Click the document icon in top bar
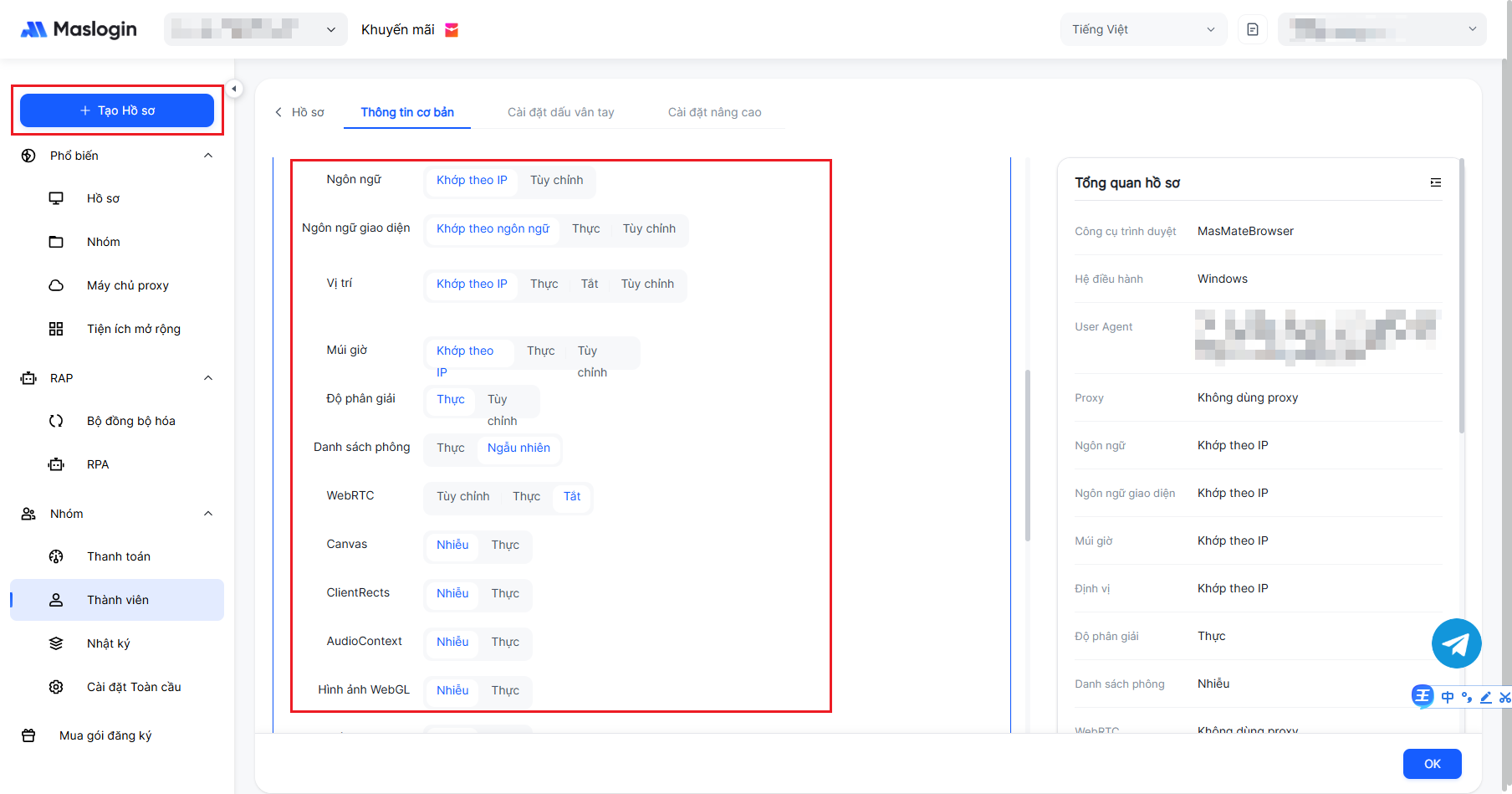The image size is (1512, 794). coord(1252,30)
